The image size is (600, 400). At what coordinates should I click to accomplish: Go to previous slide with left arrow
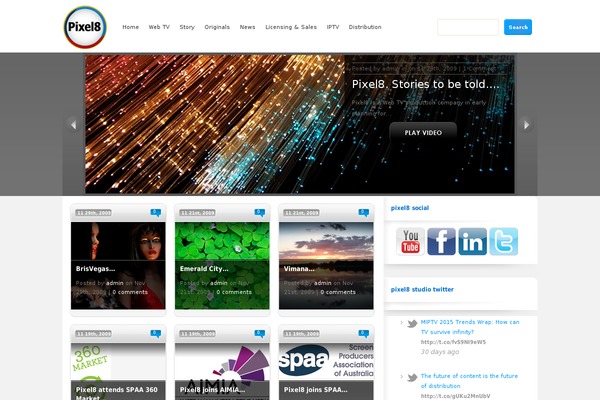click(x=73, y=124)
